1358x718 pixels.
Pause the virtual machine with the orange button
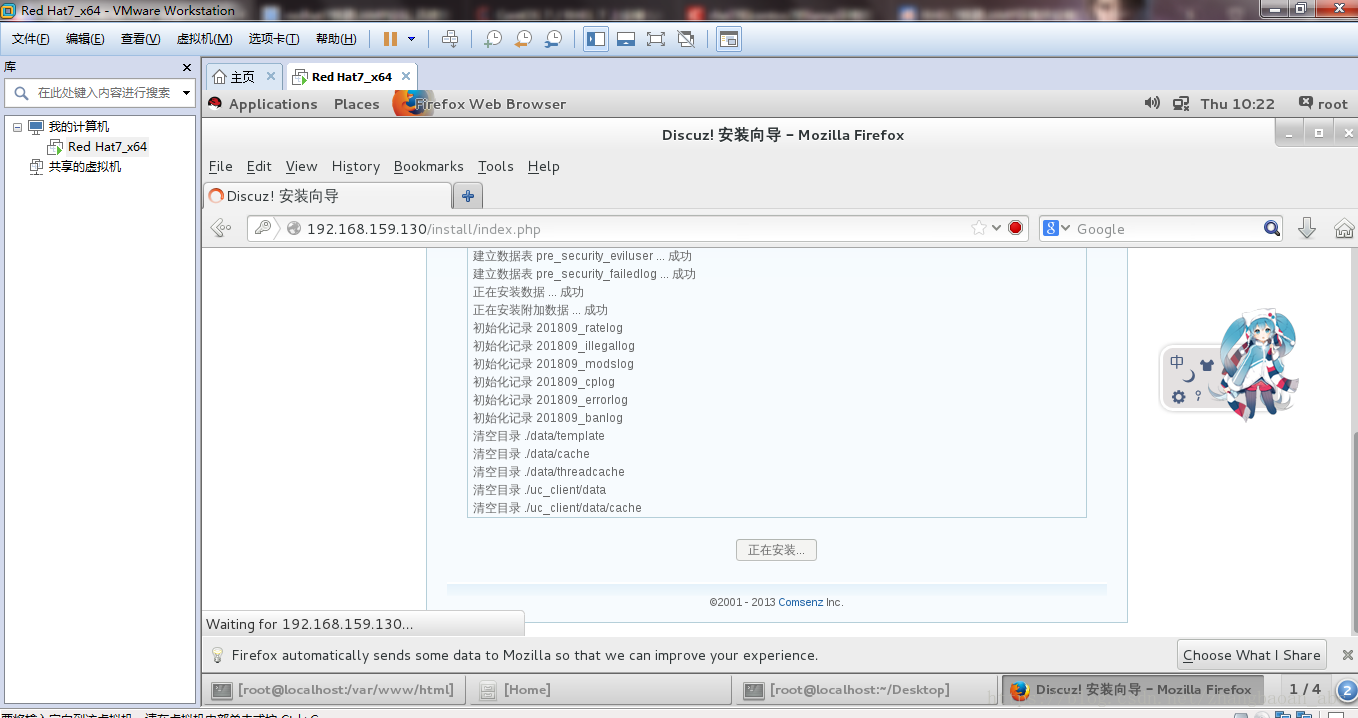tap(390, 39)
